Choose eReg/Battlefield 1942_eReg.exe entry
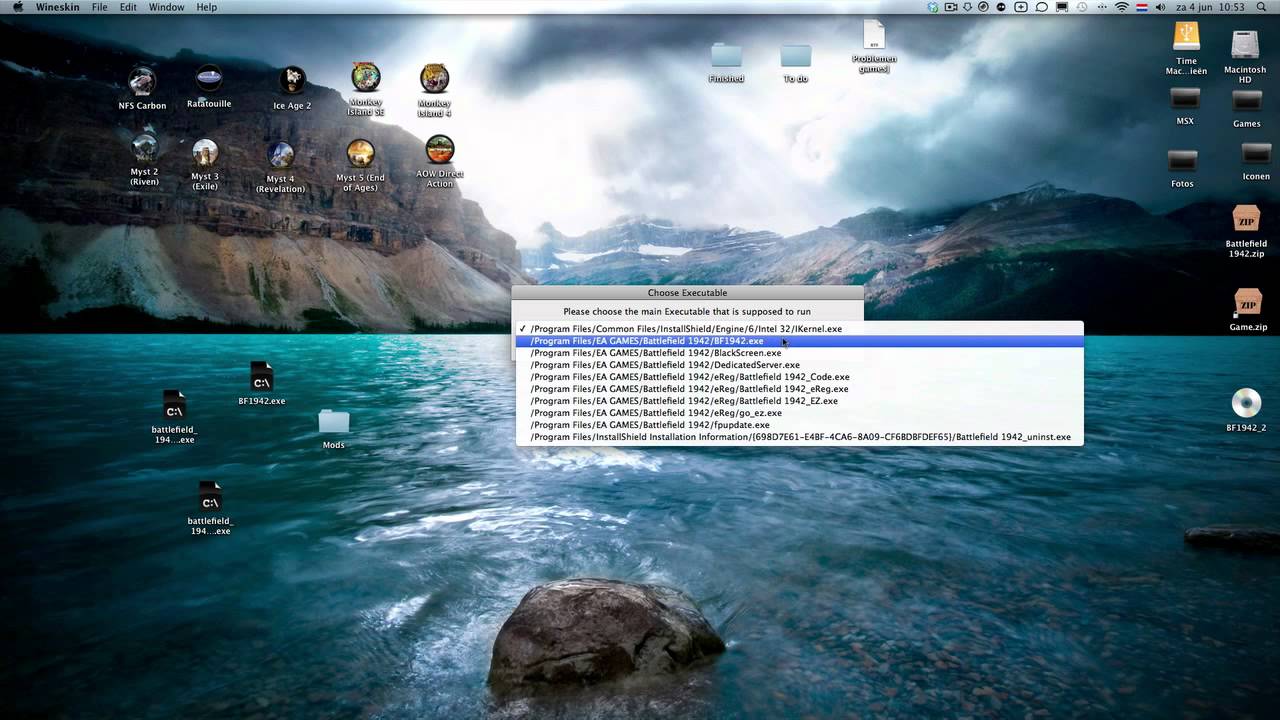This screenshot has width=1280, height=720. click(x=799, y=389)
